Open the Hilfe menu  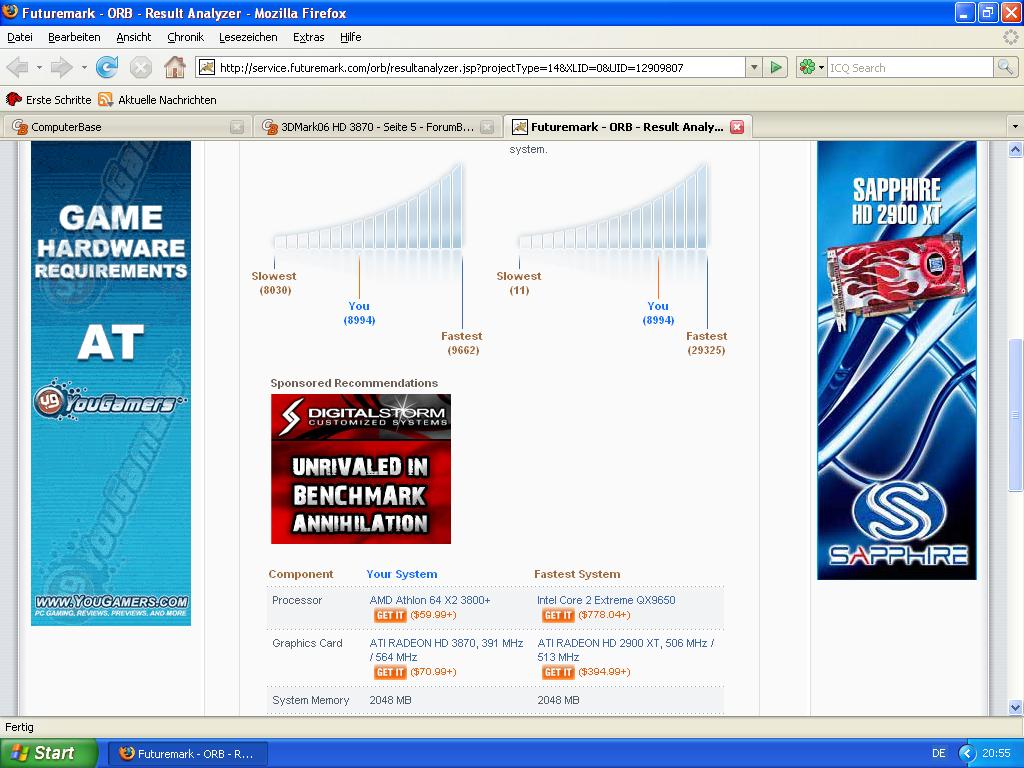pos(351,37)
